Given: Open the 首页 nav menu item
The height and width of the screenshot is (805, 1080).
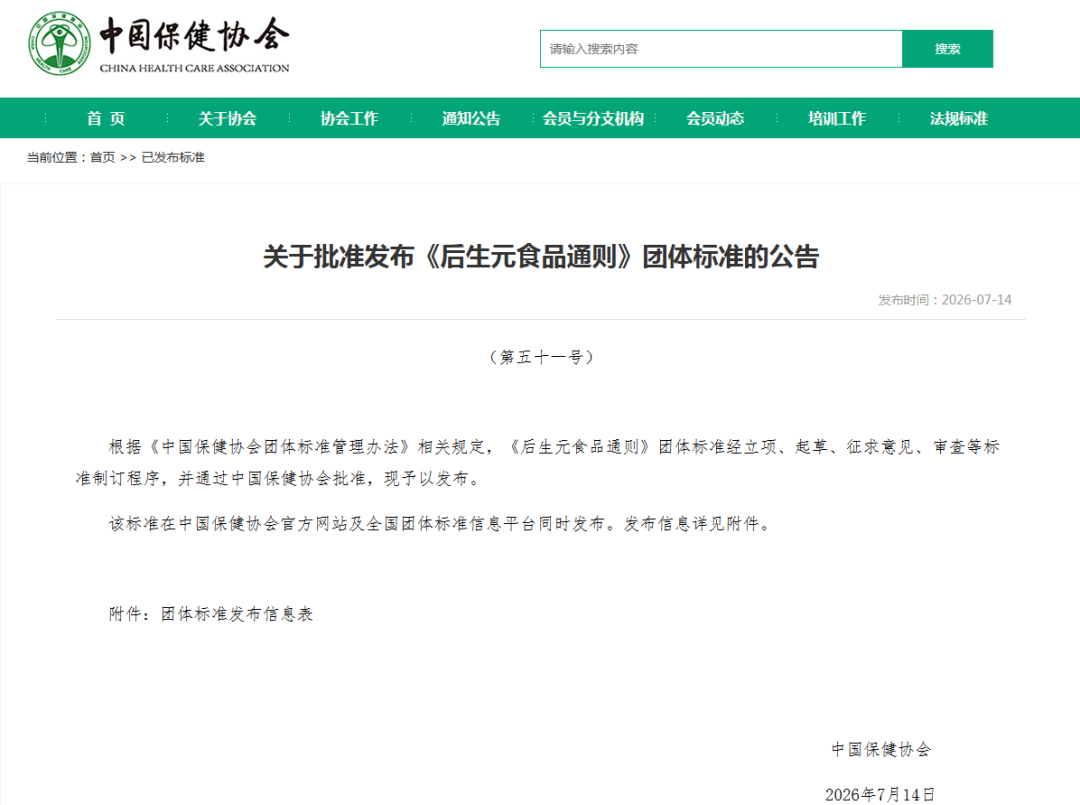Looking at the screenshot, I should [x=105, y=118].
